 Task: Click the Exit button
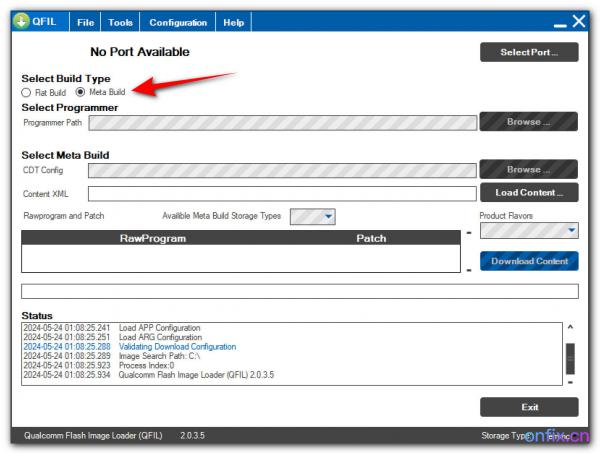[x=529, y=407]
